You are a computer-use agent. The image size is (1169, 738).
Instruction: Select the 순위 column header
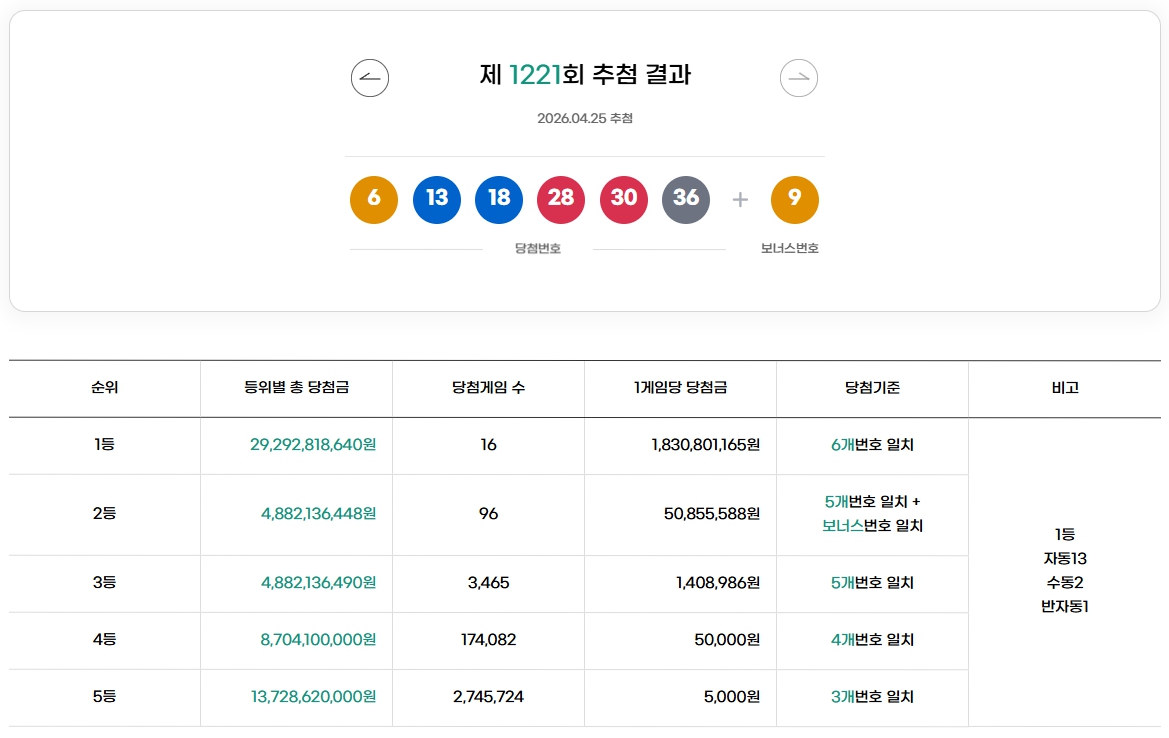pyautogui.click(x=105, y=389)
